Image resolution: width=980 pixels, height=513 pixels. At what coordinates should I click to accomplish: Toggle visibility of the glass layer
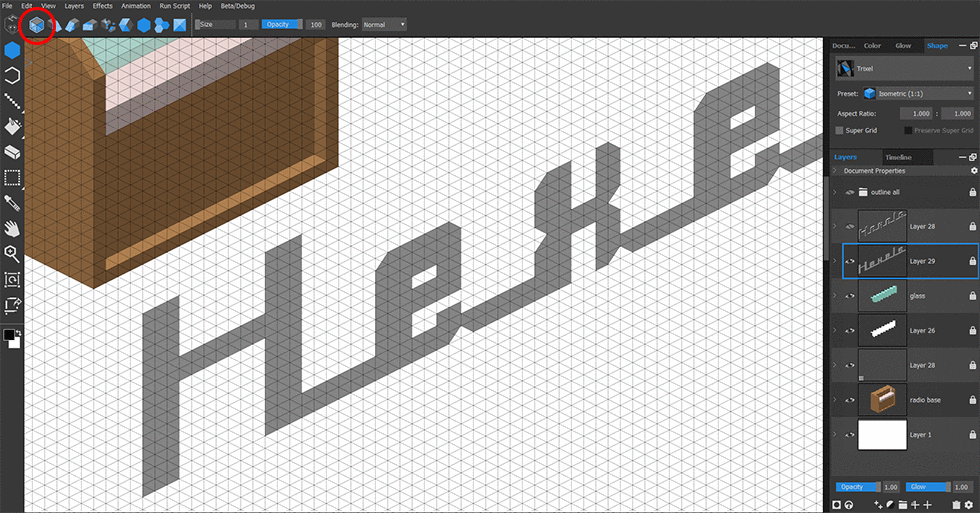point(849,296)
